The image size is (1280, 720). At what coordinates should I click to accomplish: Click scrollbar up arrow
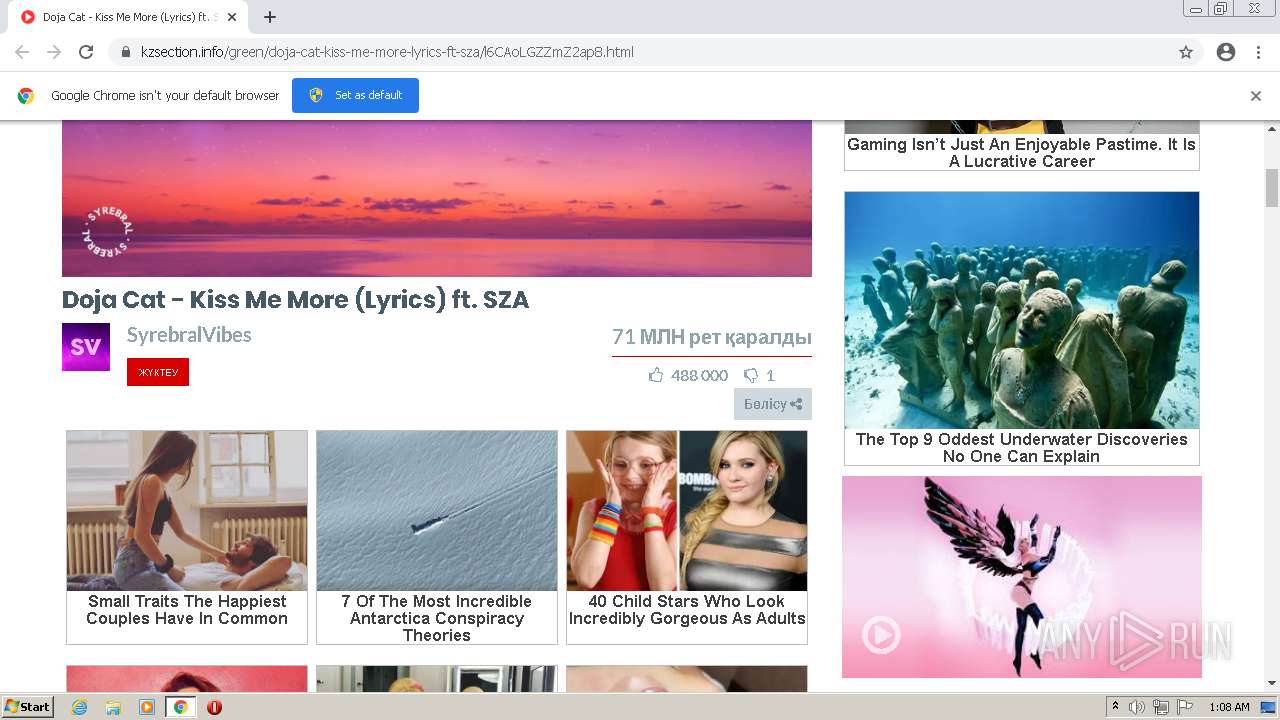(x=1272, y=127)
